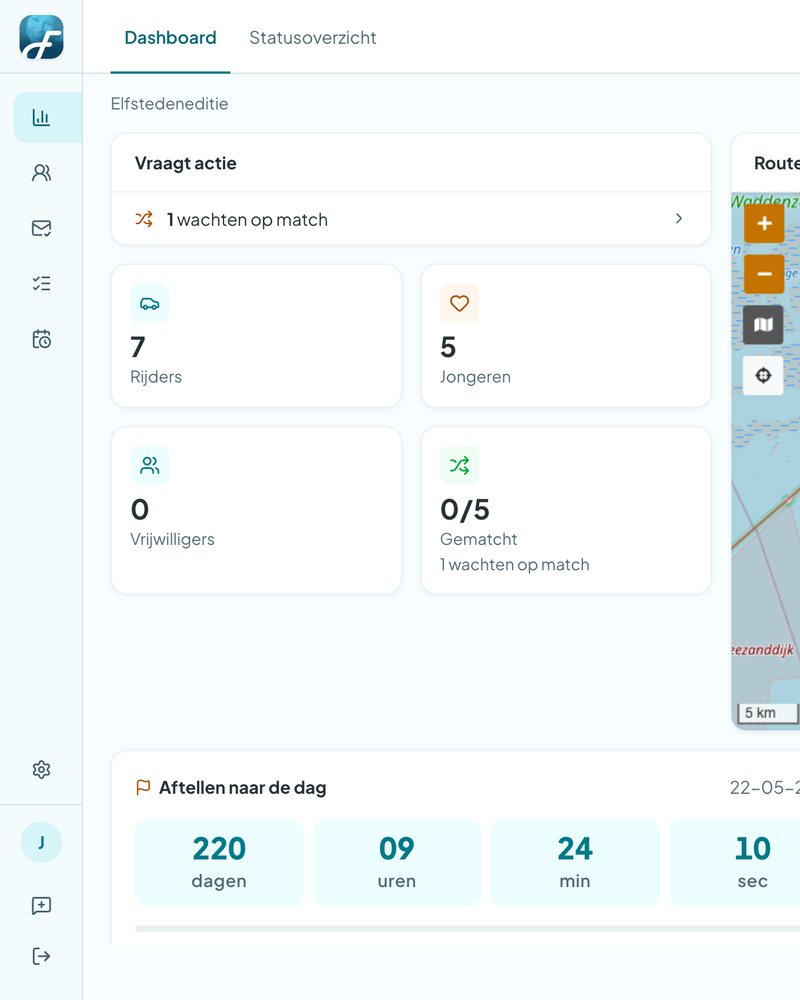800x1000 pixels.
Task: Open the dashboard chart icon in sidebar
Action: point(41,117)
